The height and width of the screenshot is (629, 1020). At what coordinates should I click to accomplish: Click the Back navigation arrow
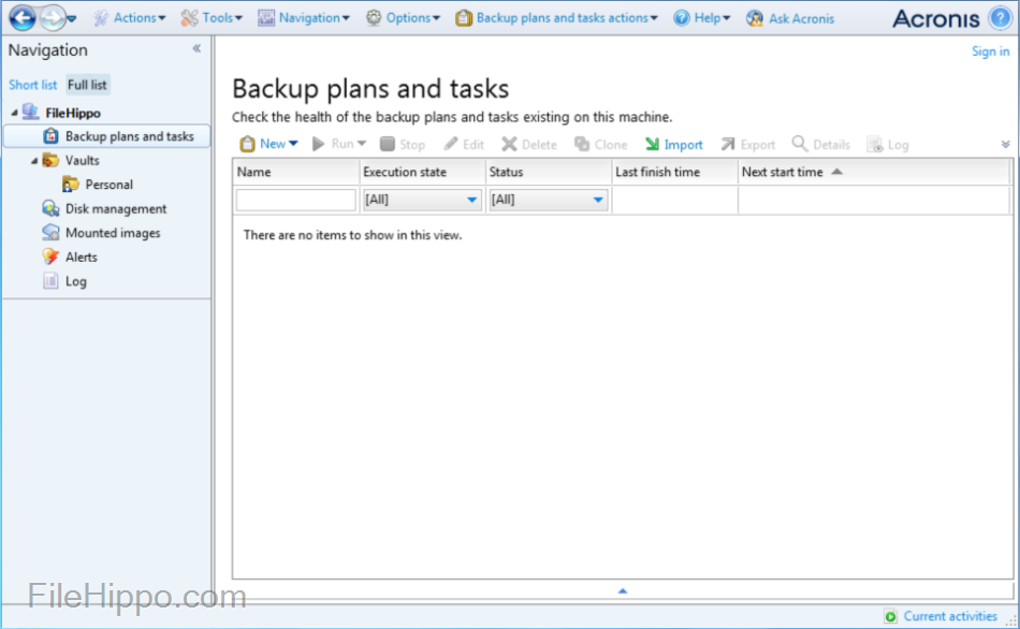click(23, 18)
